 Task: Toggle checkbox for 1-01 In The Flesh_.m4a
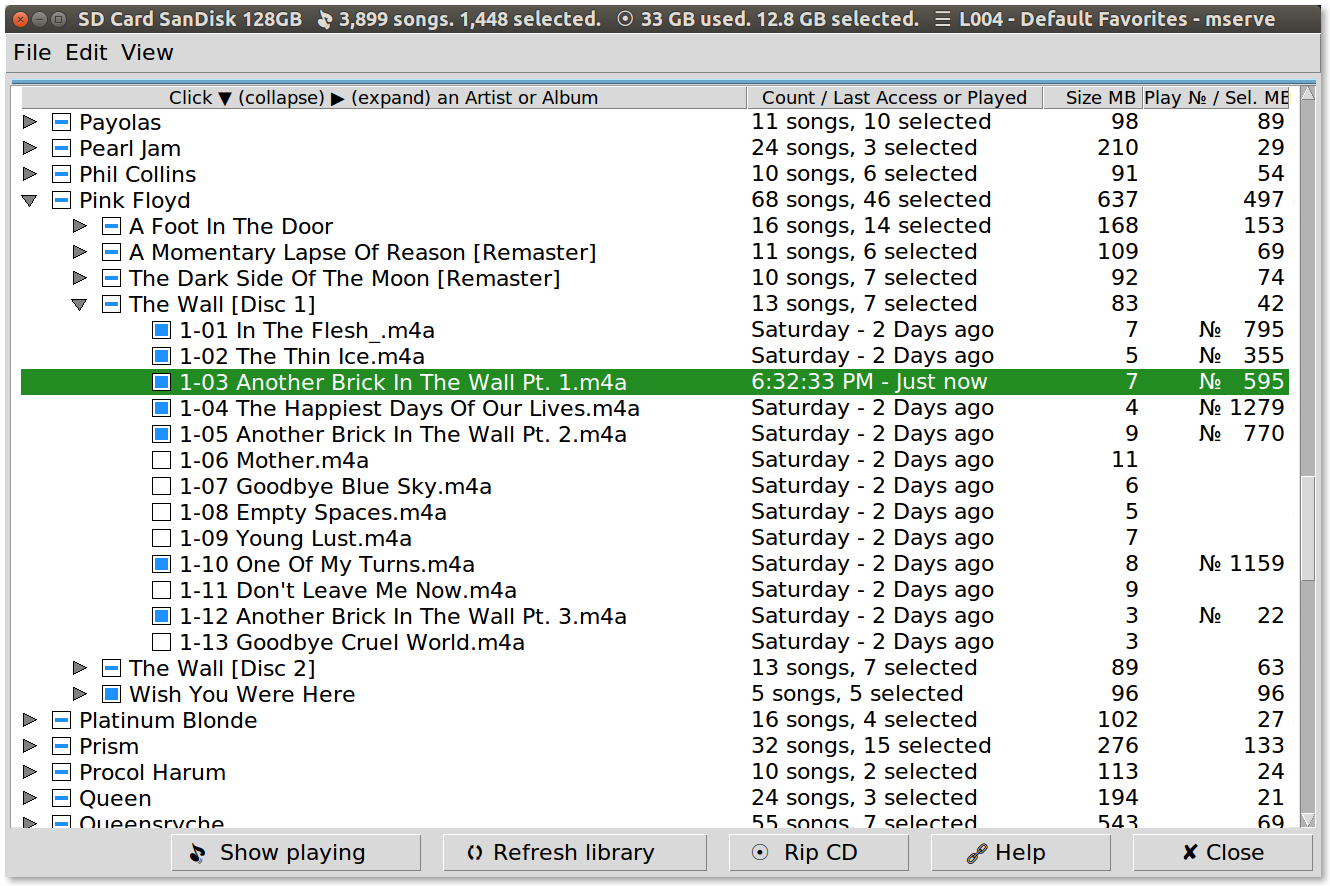161,330
